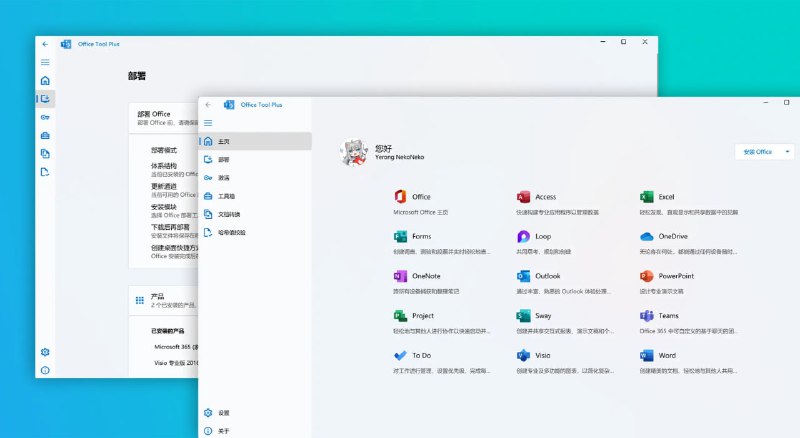This screenshot has height=438, width=800.
Task: Open the Outlook app tile
Action: tap(523, 276)
